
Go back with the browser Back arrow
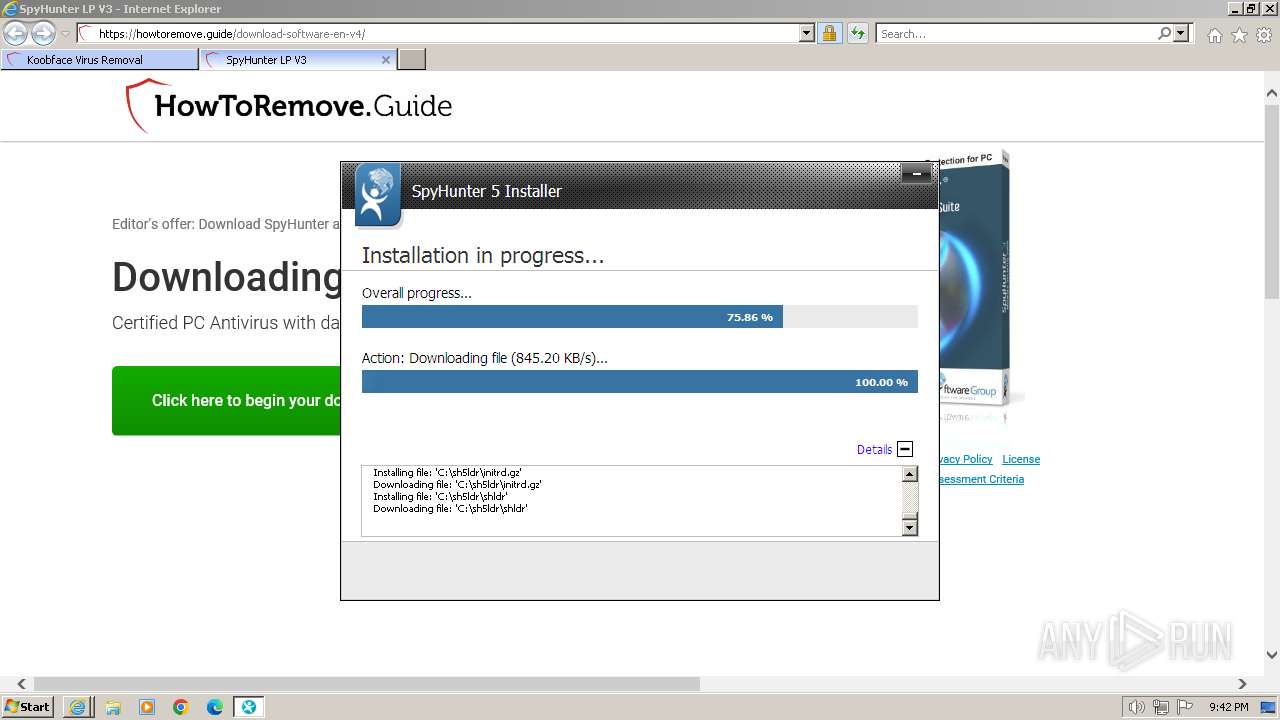click(x=15, y=33)
